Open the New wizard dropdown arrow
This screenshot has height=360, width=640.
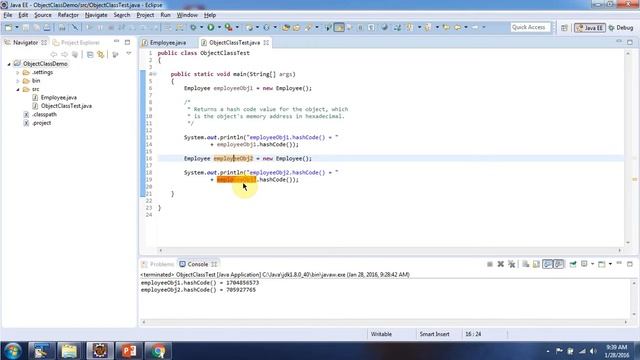click(x=17, y=27)
